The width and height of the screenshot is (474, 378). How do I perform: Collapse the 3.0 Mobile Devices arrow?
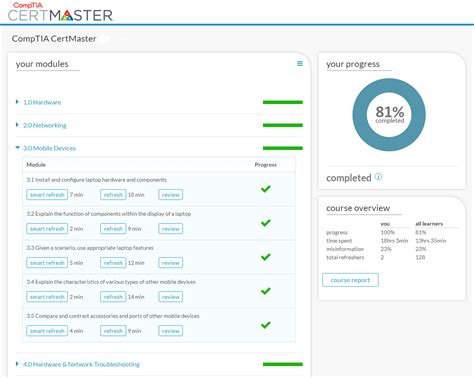click(x=18, y=148)
